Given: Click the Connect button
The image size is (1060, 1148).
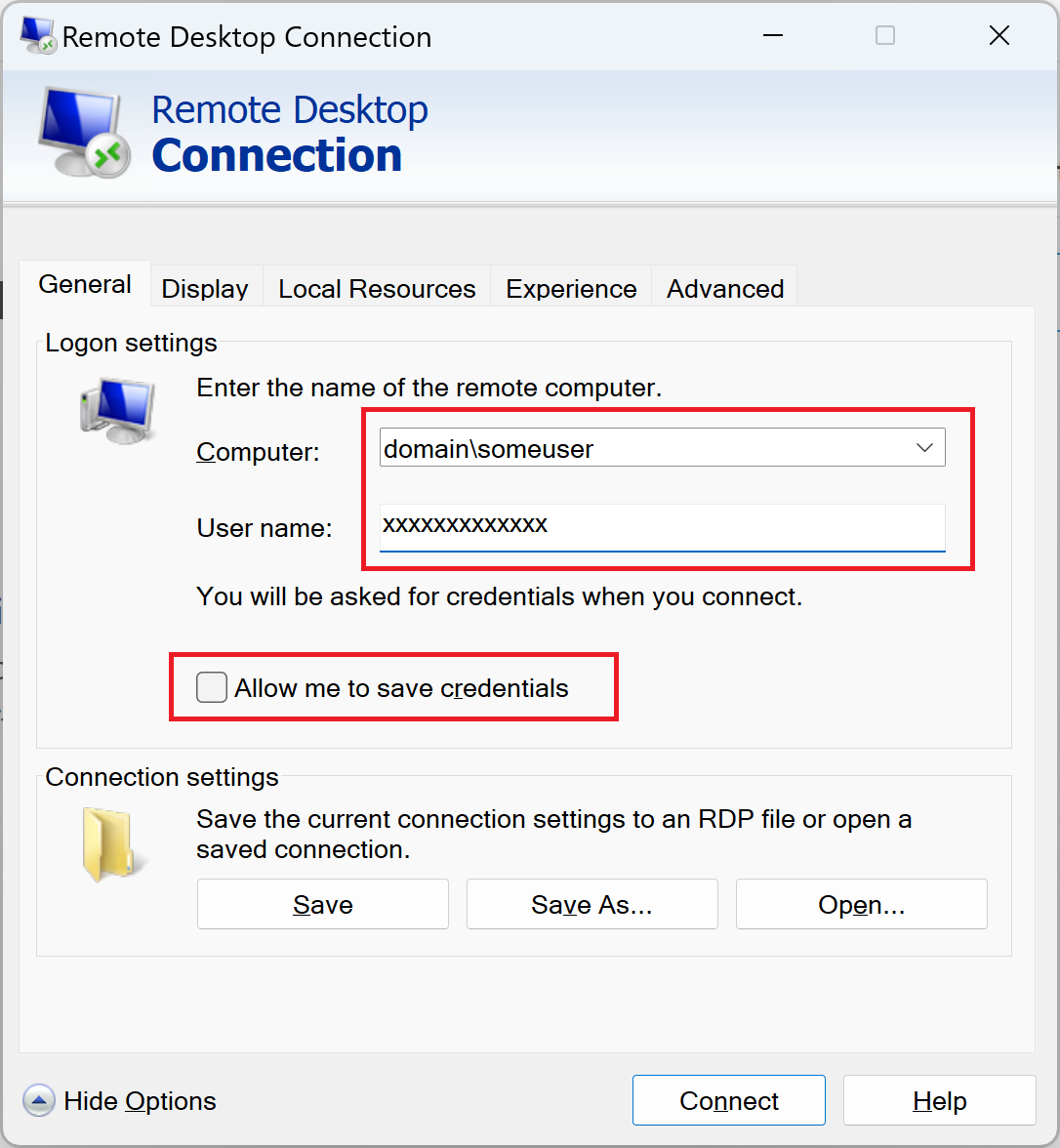Looking at the screenshot, I should click(728, 1100).
